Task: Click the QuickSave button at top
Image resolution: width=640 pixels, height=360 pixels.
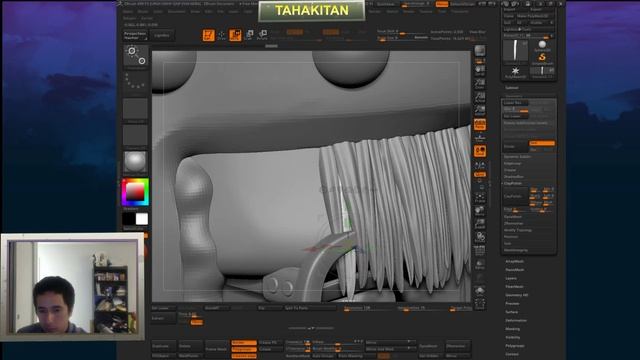Action: coord(386,4)
